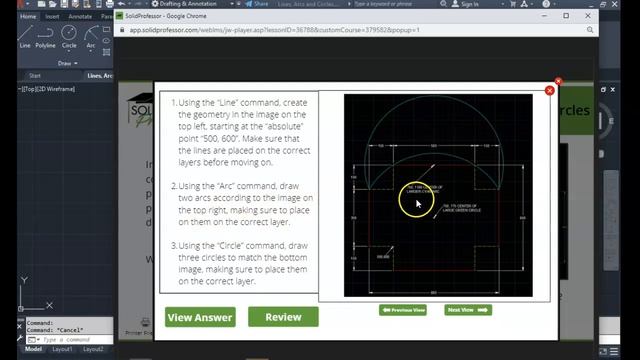This screenshot has height=360, width=640.
Task: Close the AutoCAD command line window
Action: pos(20,327)
